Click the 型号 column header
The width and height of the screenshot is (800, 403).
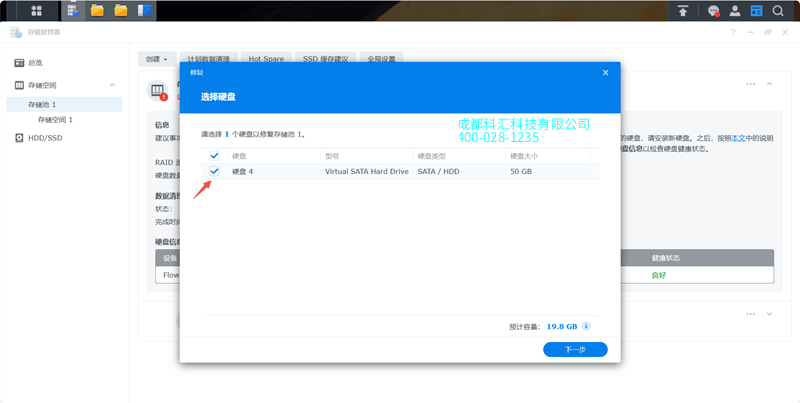coord(366,156)
